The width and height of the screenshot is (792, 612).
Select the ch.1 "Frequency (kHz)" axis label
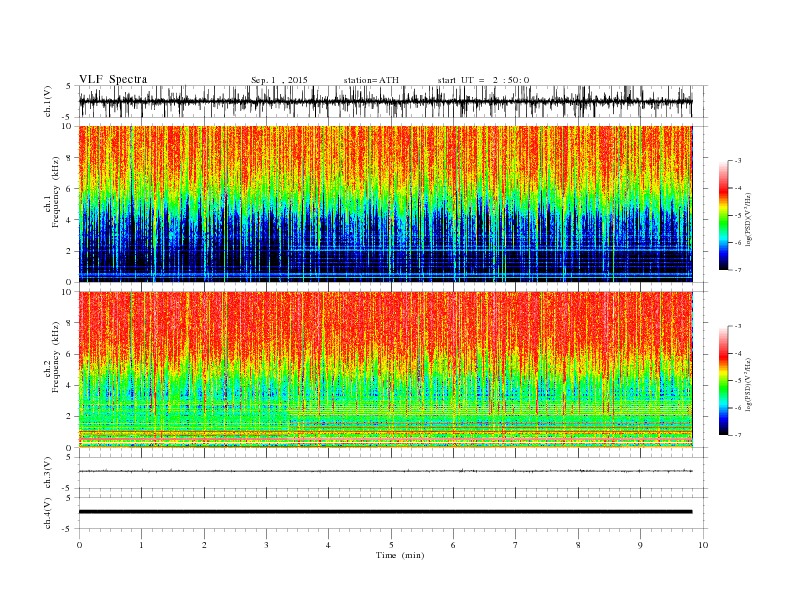tap(56, 192)
